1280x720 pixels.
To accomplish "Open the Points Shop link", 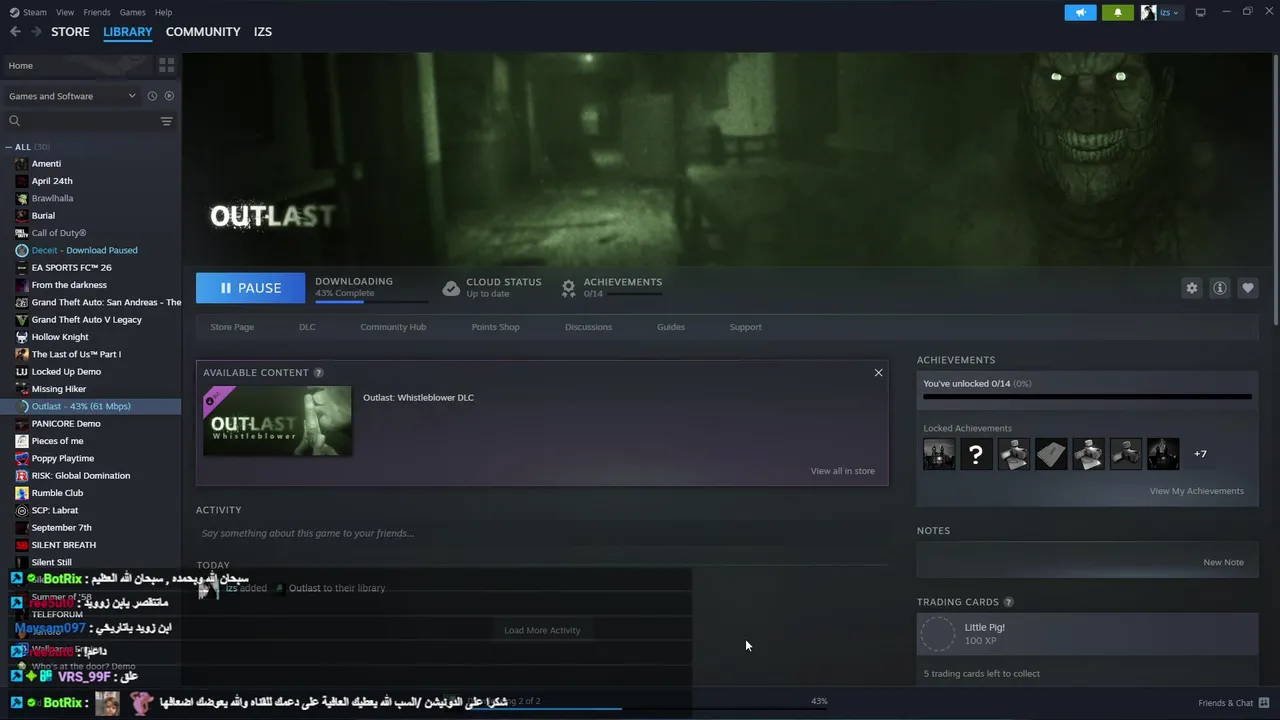I will click(x=495, y=327).
